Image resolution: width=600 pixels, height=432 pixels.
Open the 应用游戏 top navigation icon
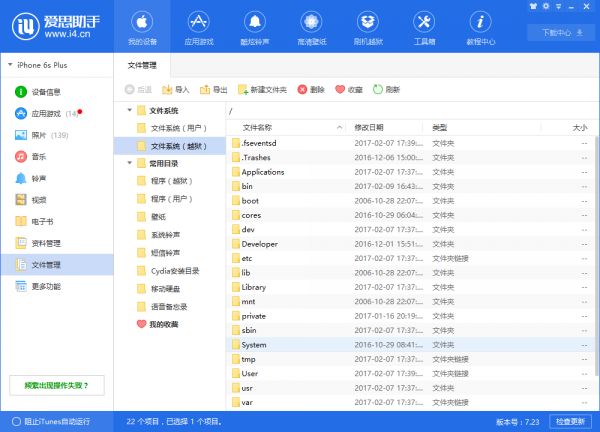point(199,28)
